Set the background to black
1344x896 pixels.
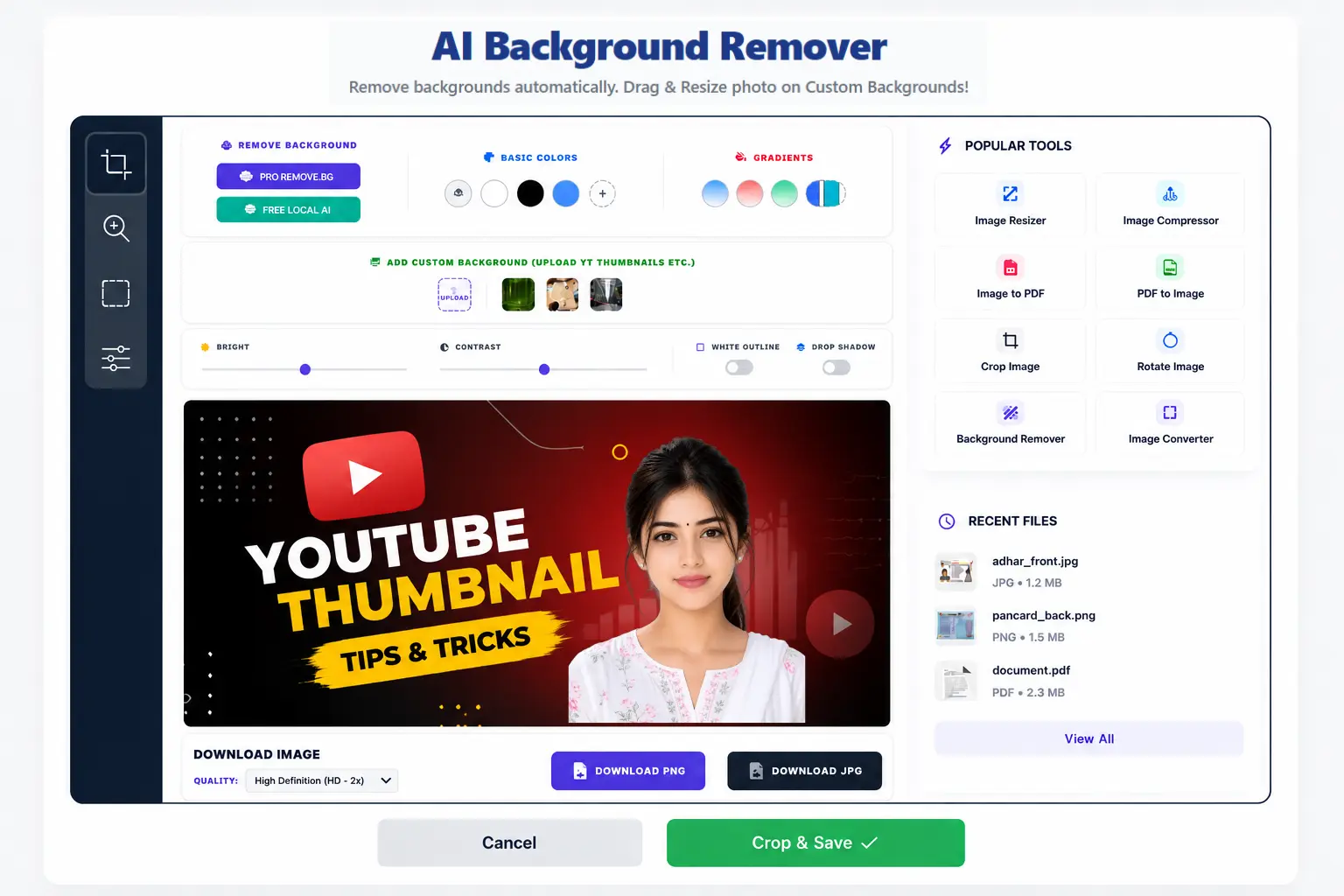[530, 193]
